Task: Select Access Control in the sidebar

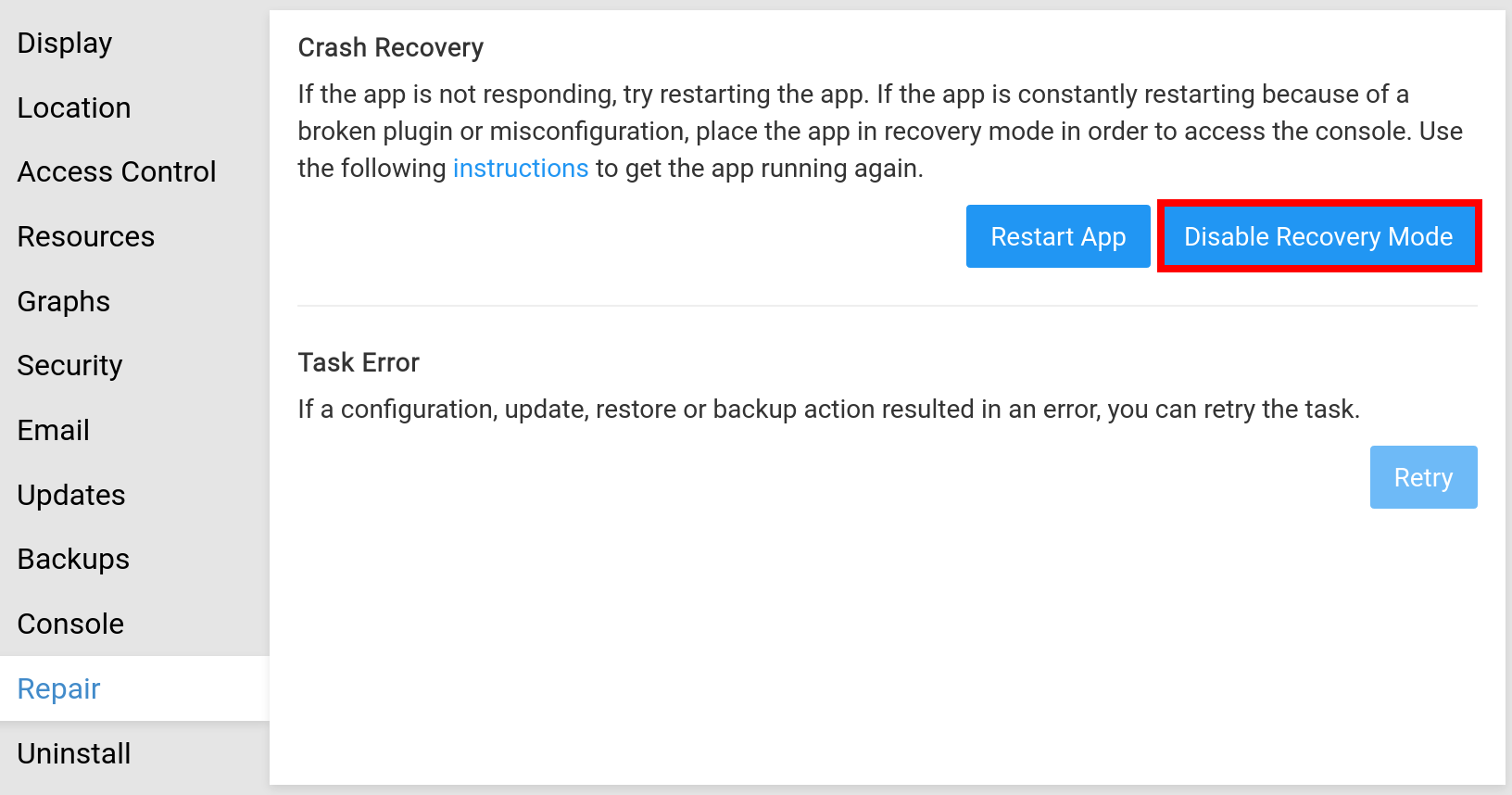Action: tap(117, 172)
